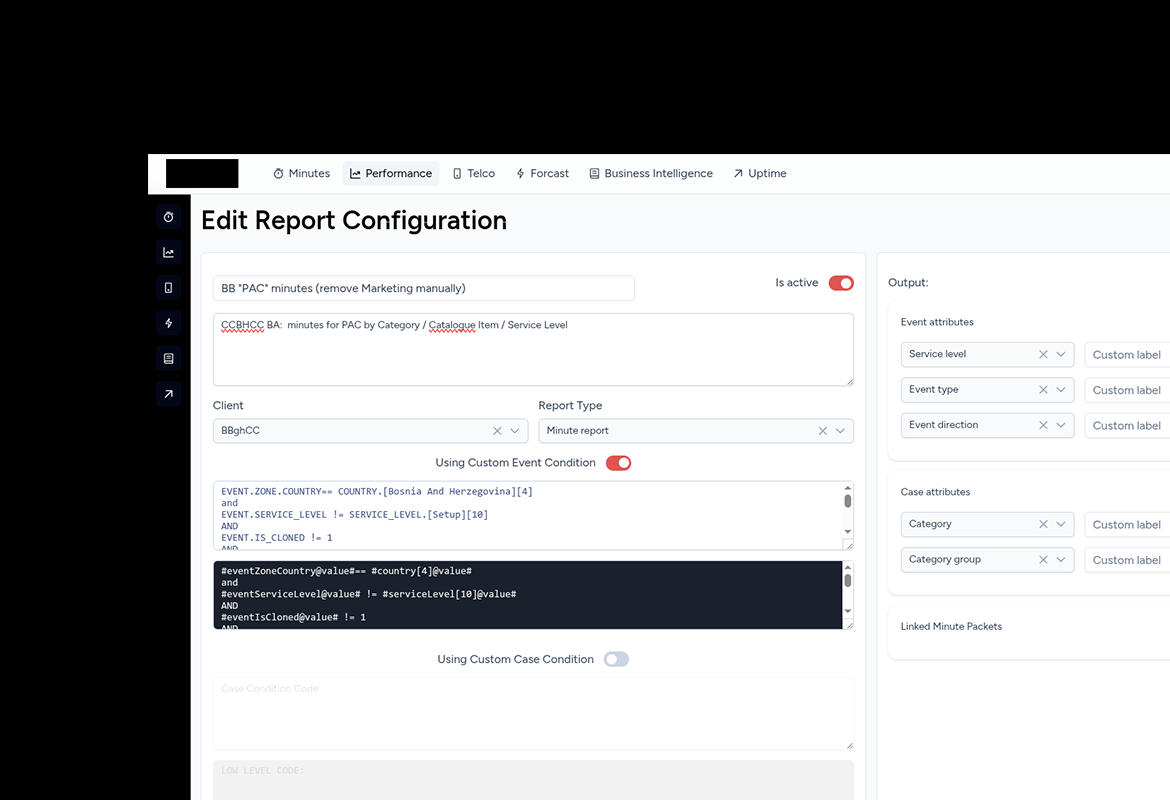1170x800 pixels.
Task: Click the report name input field
Action: click(423, 288)
